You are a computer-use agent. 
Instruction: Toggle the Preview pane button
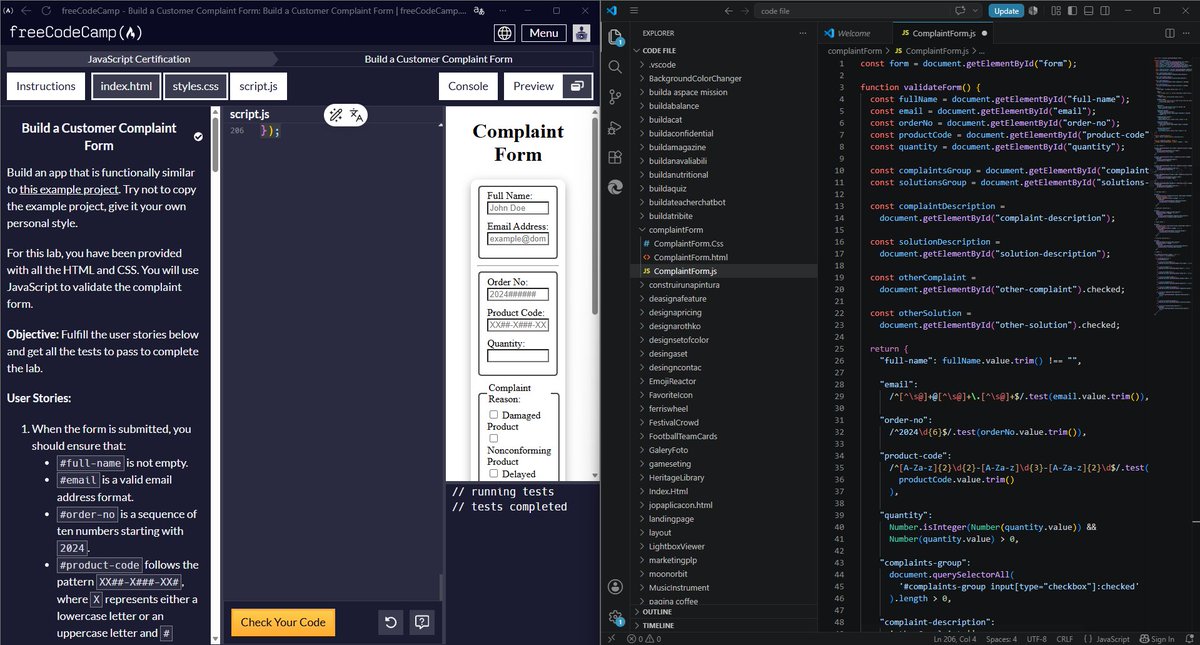(533, 86)
